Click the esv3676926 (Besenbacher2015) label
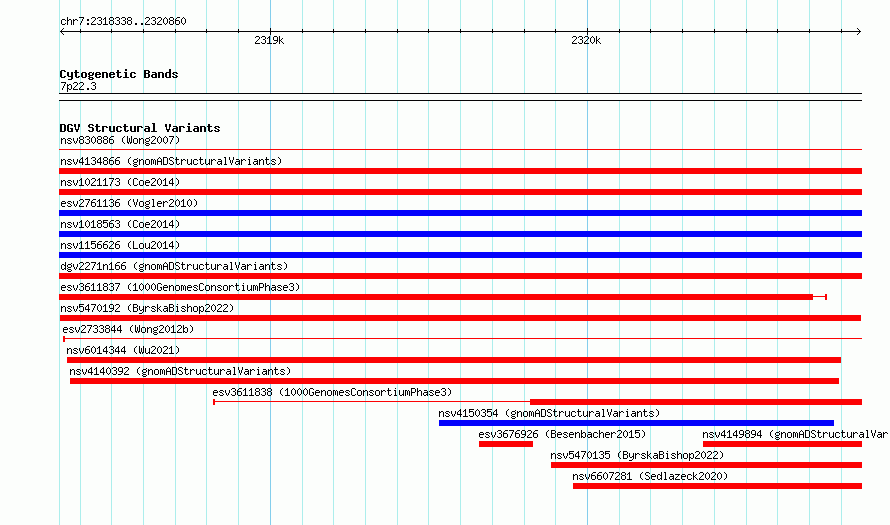 point(562,434)
